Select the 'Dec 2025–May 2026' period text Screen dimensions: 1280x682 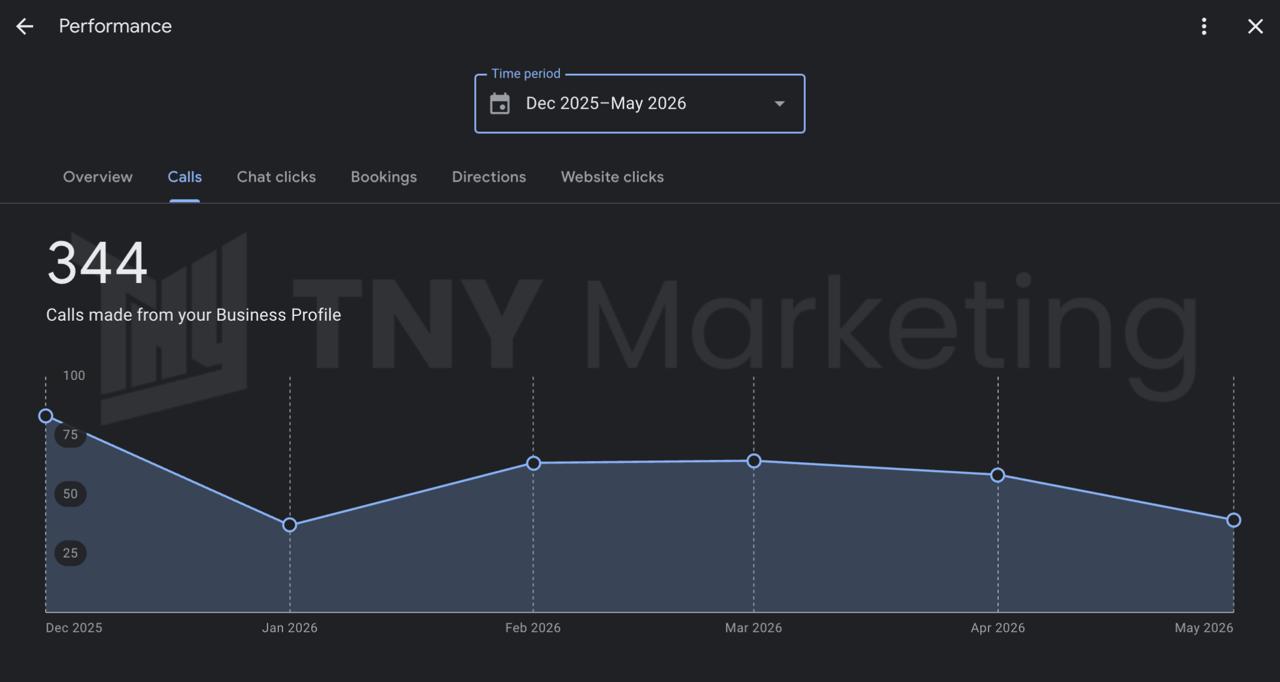pyautogui.click(x=606, y=103)
